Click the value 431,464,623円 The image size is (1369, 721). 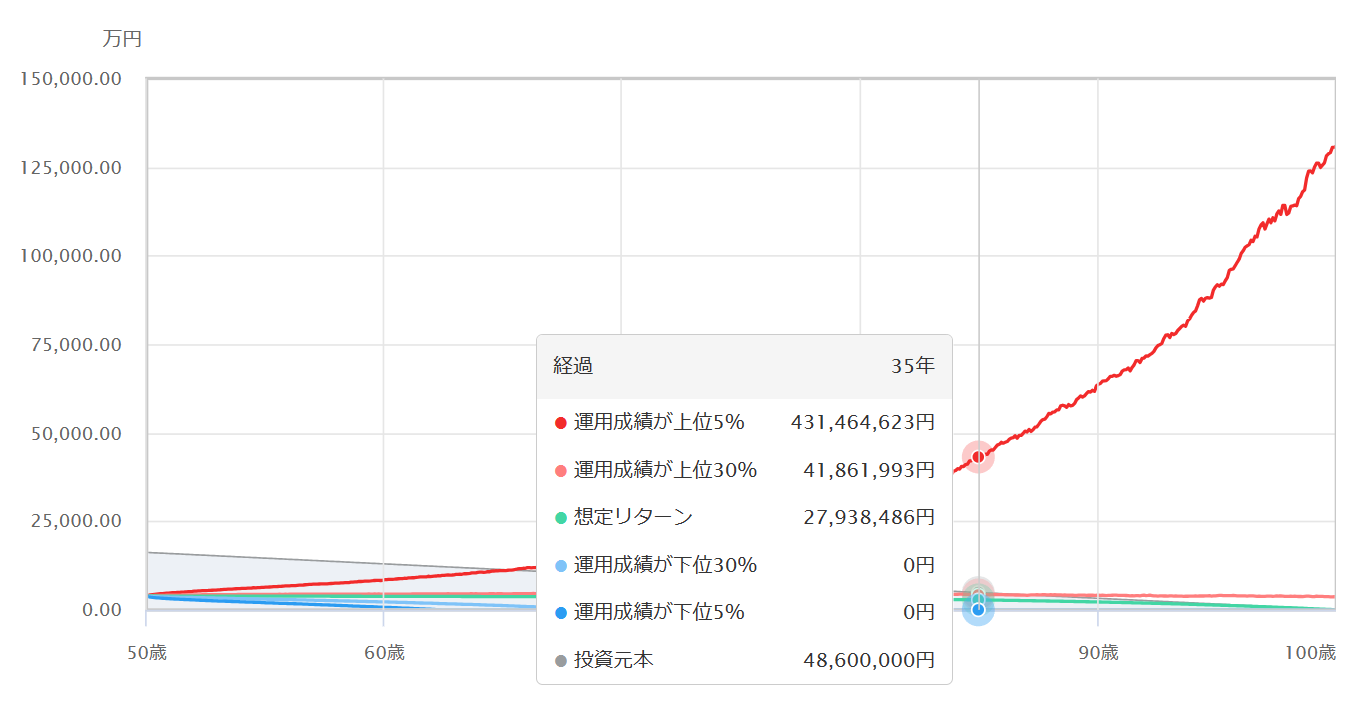tap(863, 423)
